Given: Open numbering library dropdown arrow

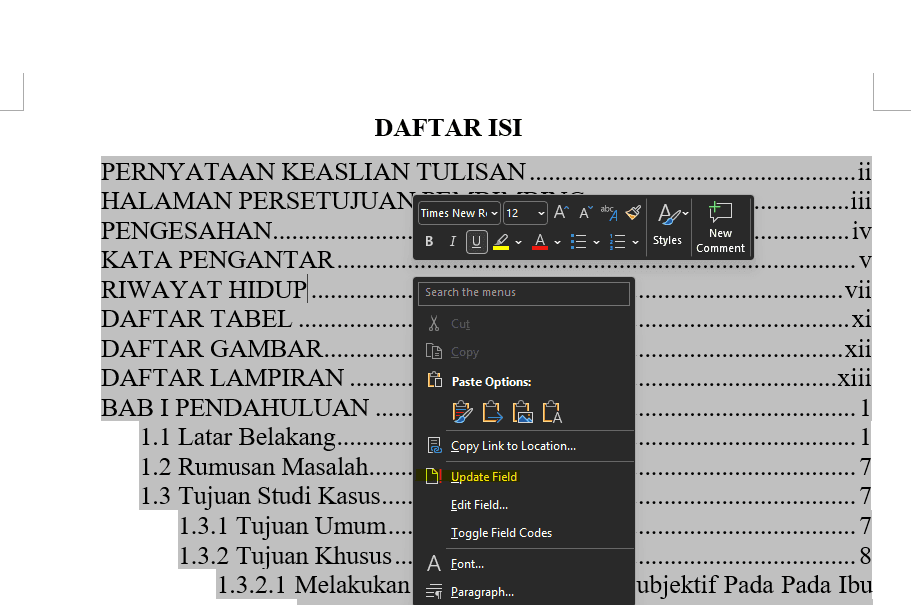Looking at the screenshot, I should (635, 242).
